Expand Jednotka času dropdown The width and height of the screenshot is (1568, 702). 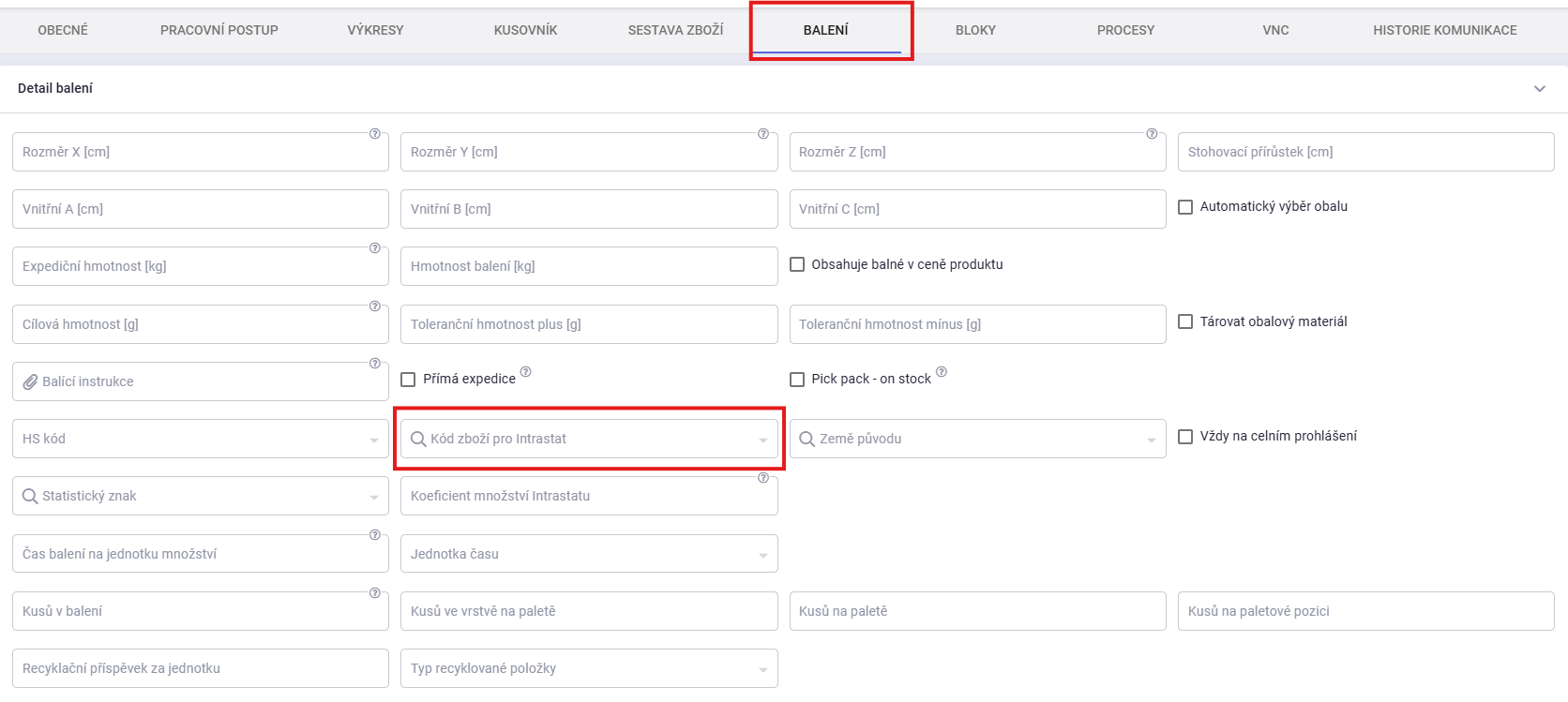[x=762, y=555]
